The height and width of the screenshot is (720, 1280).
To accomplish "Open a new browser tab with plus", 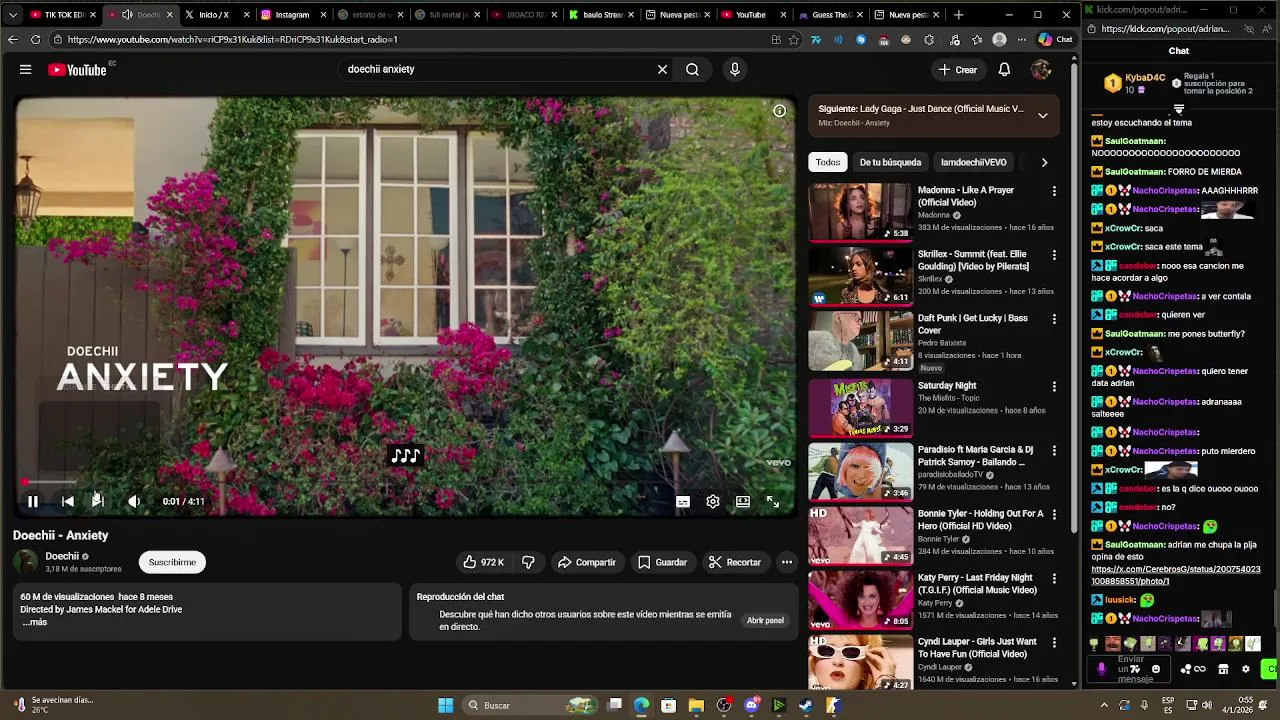I will click(958, 15).
